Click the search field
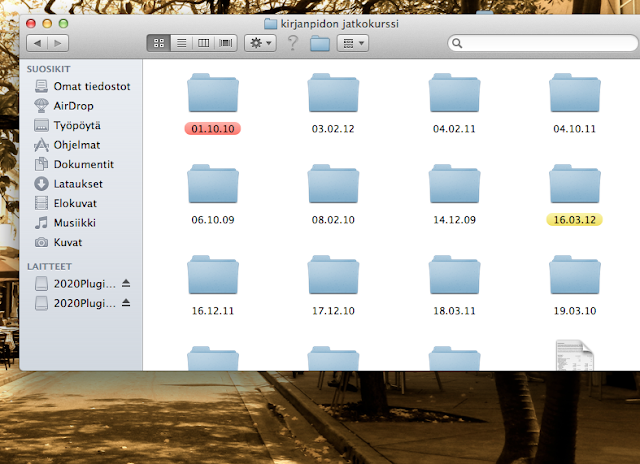This screenshot has height=464, width=640. (543, 43)
